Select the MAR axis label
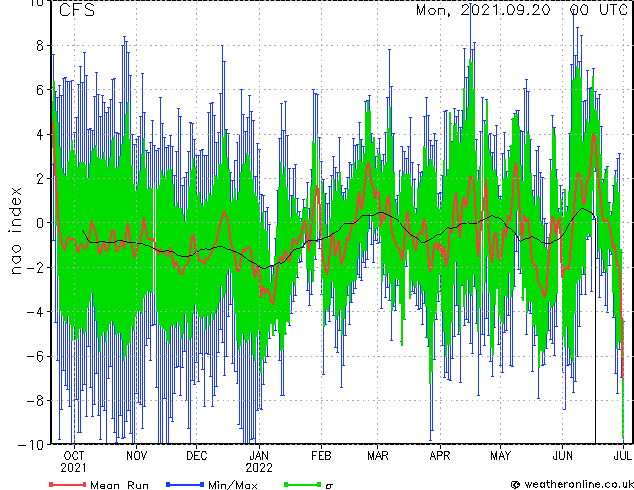 click(378, 456)
